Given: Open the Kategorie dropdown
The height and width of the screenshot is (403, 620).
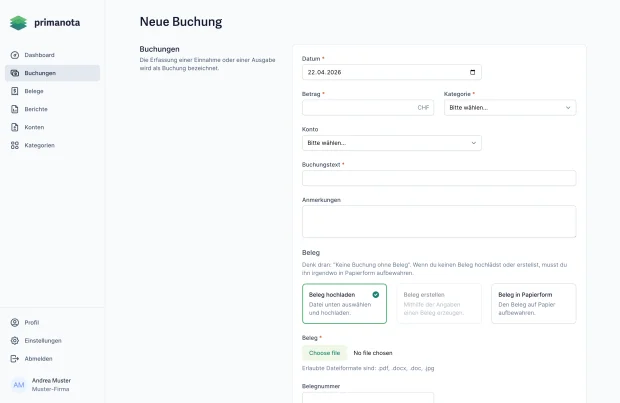Looking at the screenshot, I should (x=510, y=108).
